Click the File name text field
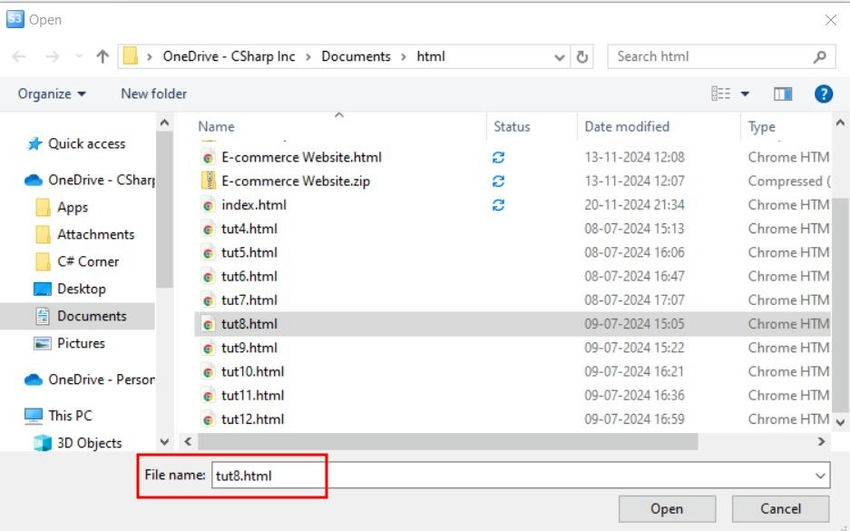The image size is (850, 531). coord(520,475)
